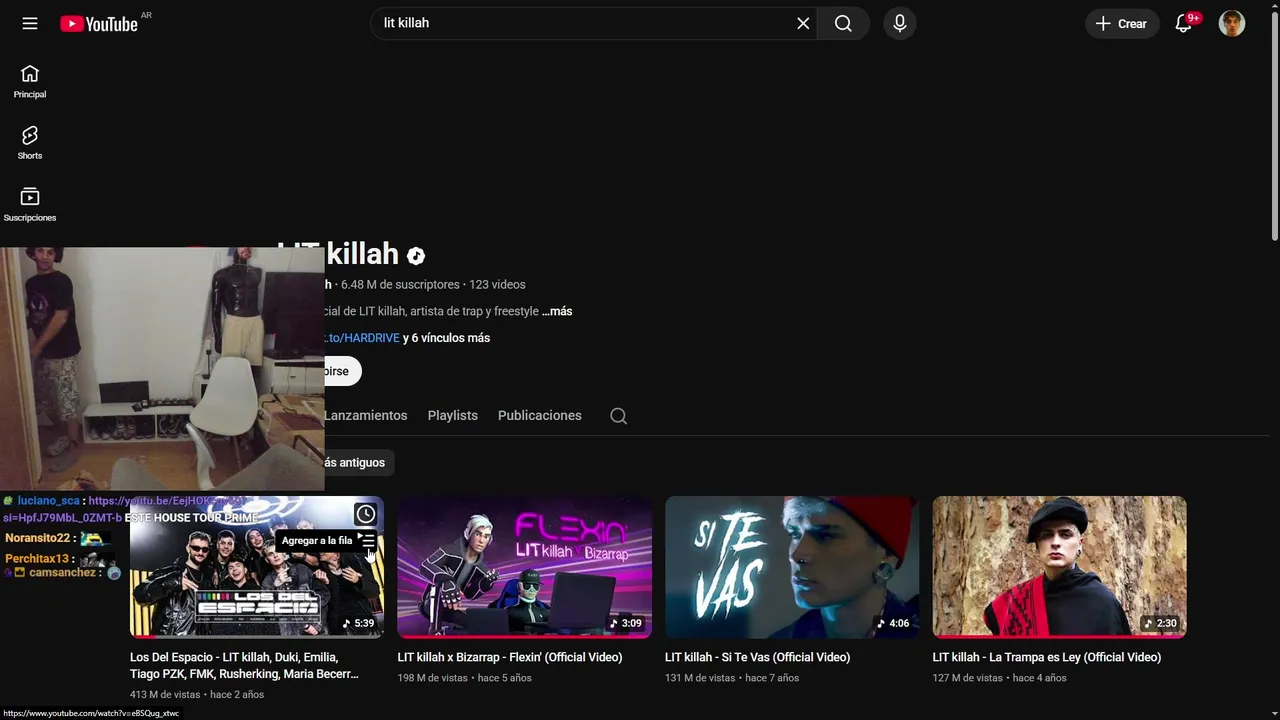This screenshot has height=720, width=1280.
Task: Search within the channel using the magnifier icon
Action: coord(619,416)
